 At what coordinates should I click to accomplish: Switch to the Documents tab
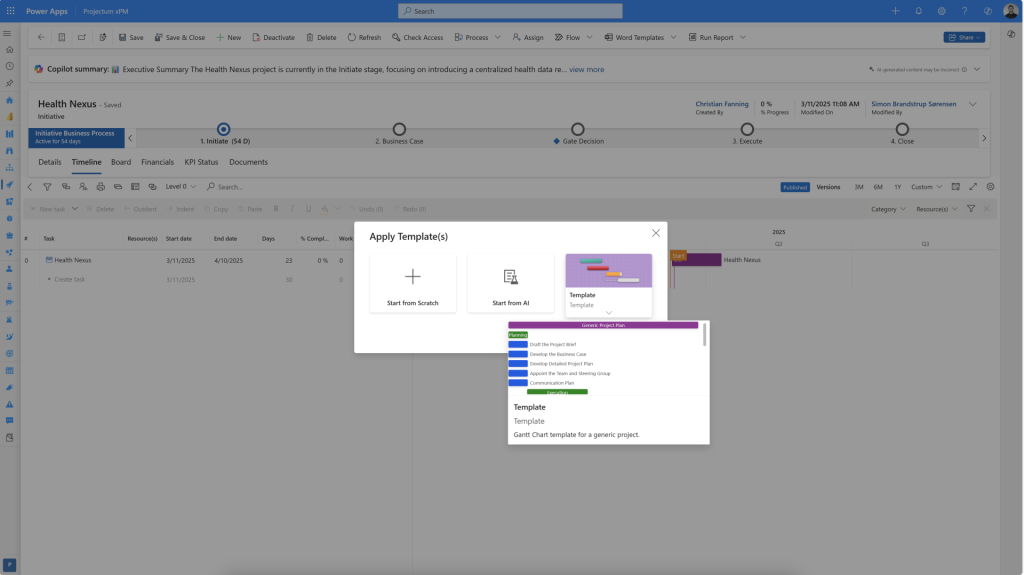(x=248, y=162)
